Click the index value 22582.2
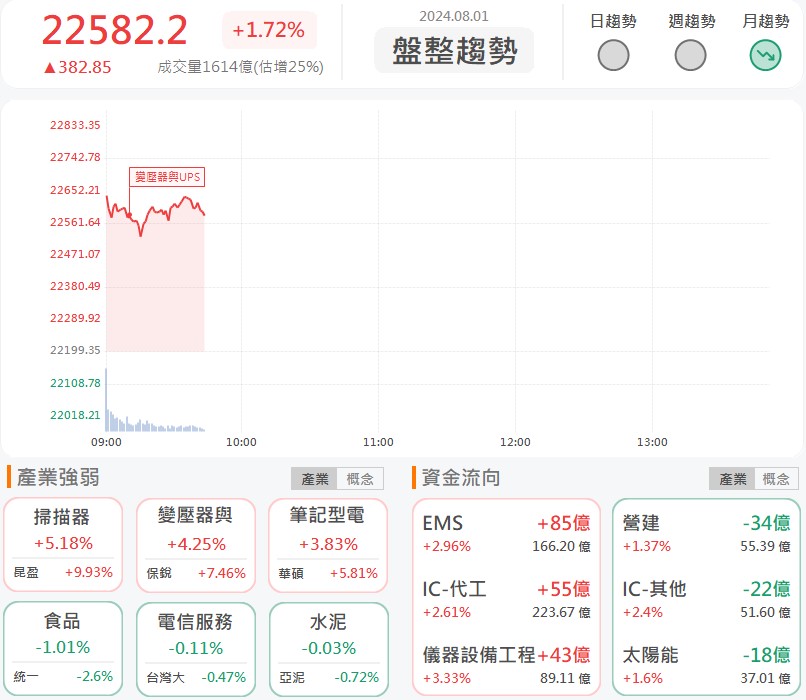This screenshot has width=806, height=700. pos(115,30)
